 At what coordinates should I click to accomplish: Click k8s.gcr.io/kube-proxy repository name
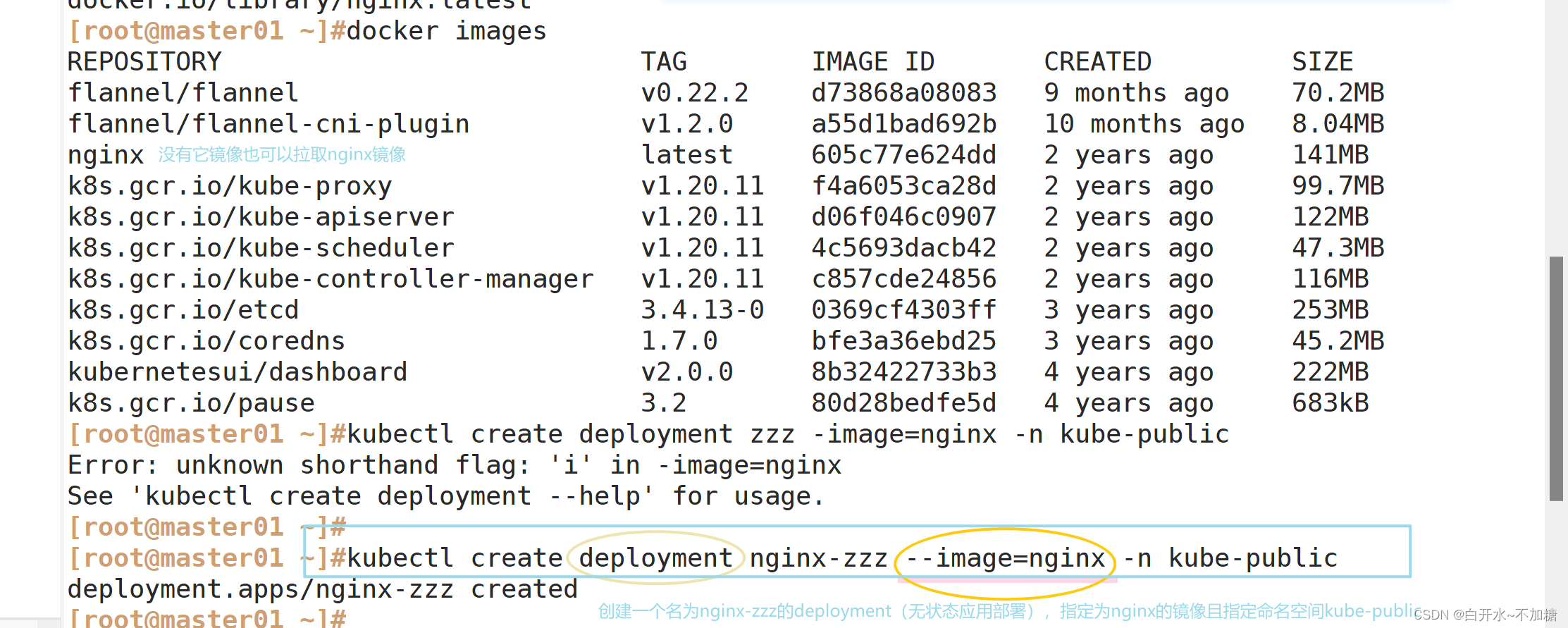click(230, 186)
